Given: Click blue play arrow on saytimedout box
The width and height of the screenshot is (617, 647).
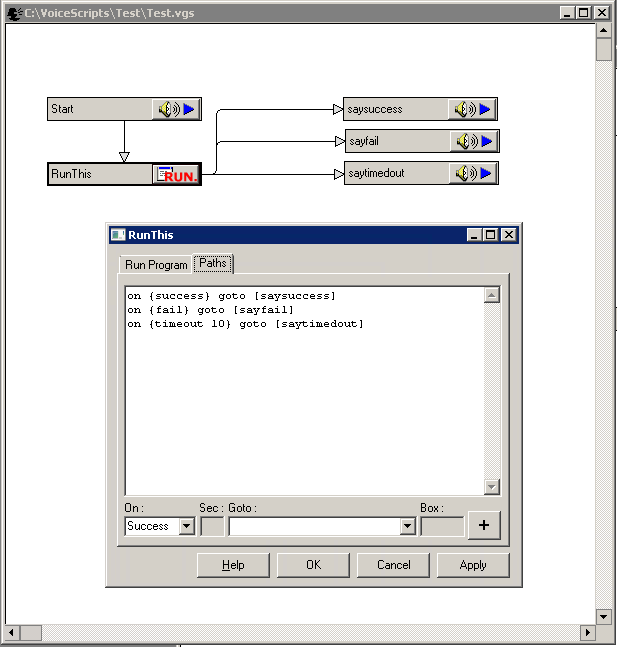Looking at the screenshot, I should 486,173.
